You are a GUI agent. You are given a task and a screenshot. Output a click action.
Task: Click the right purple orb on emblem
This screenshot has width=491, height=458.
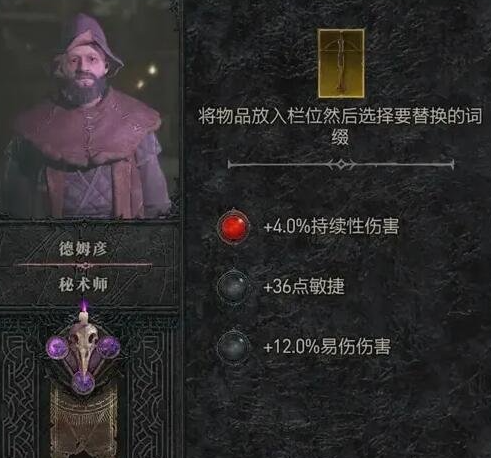click(108, 347)
